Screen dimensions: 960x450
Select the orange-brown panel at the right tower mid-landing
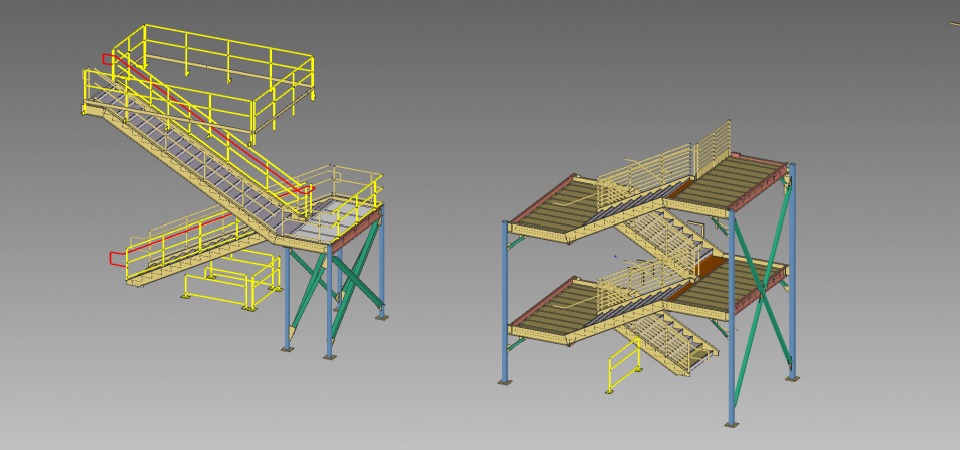pos(708,265)
